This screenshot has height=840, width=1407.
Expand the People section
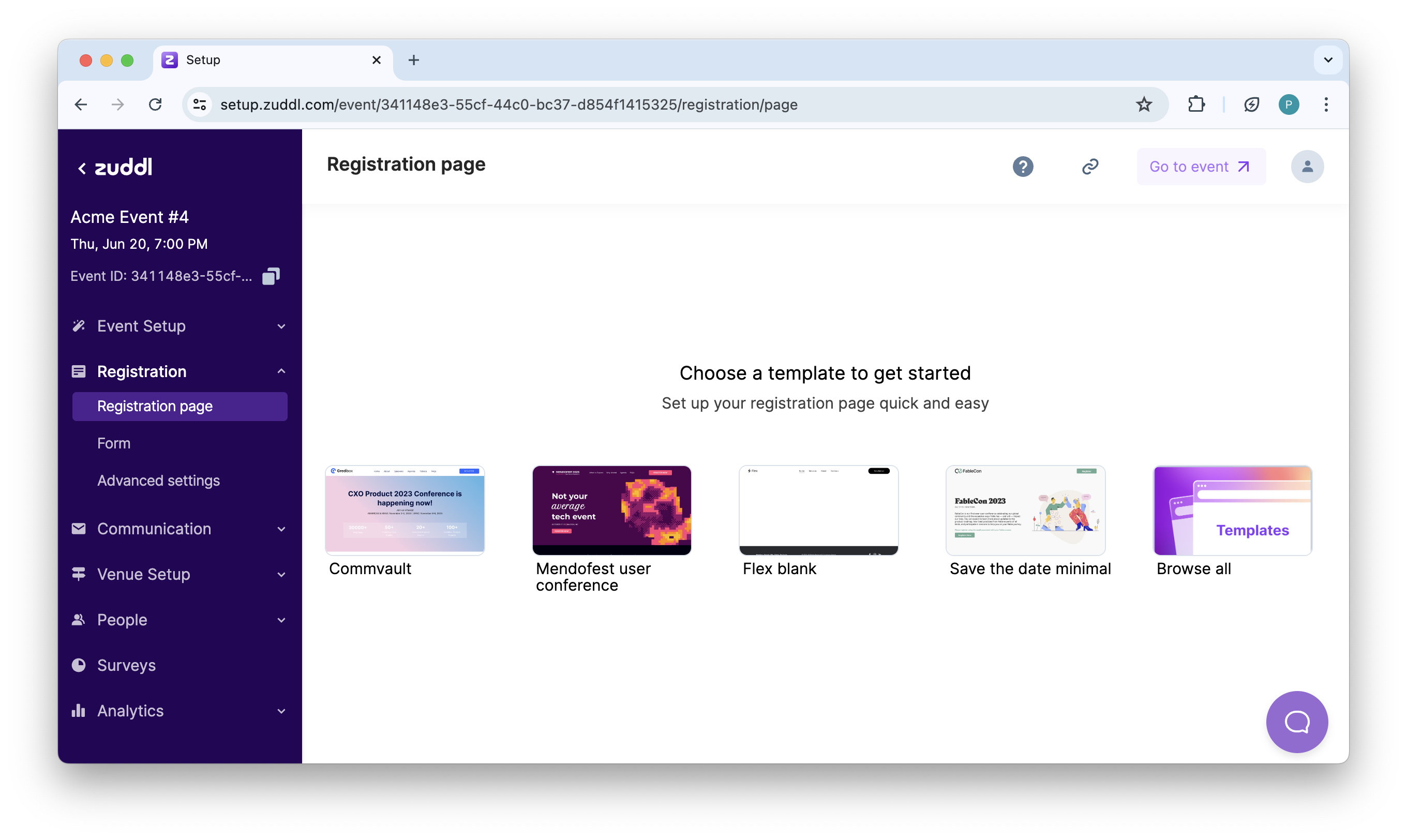pyautogui.click(x=281, y=620)
